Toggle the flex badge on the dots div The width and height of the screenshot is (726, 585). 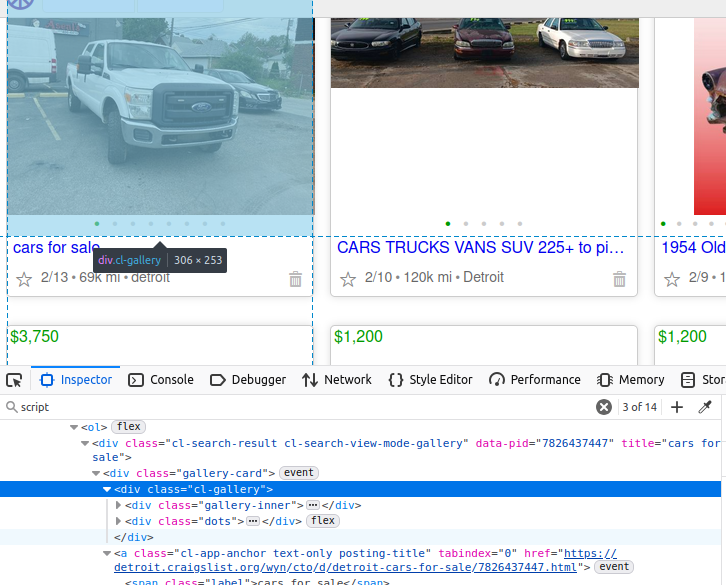(323, 521)
